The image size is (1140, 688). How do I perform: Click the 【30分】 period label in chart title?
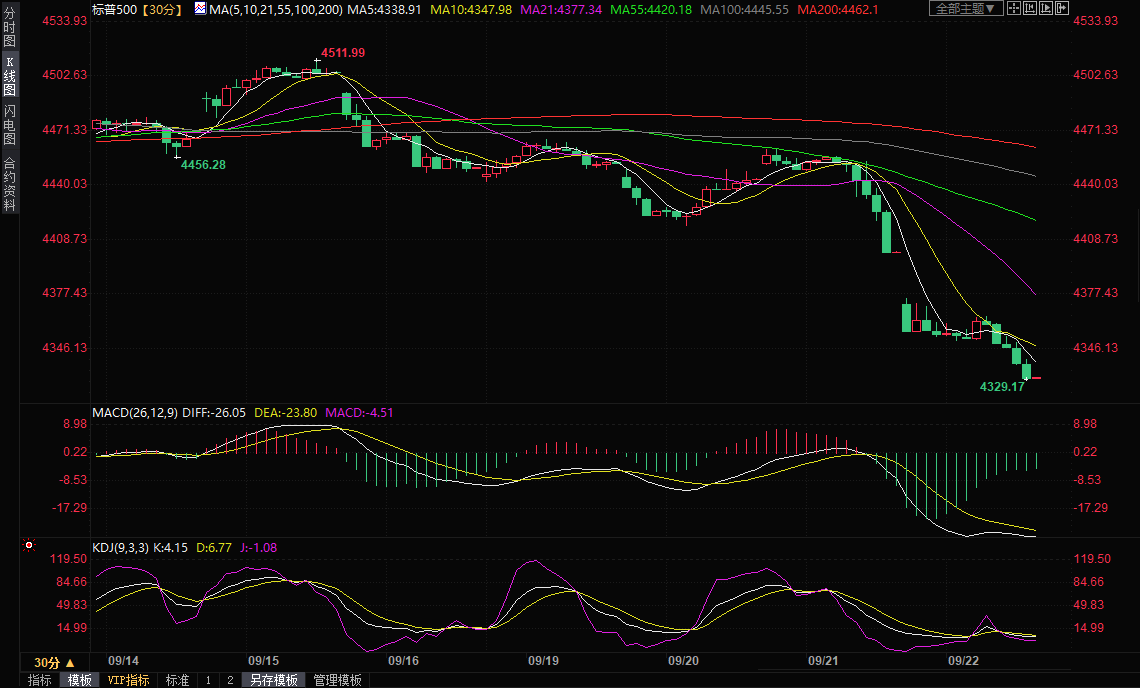tap(158, 9)
